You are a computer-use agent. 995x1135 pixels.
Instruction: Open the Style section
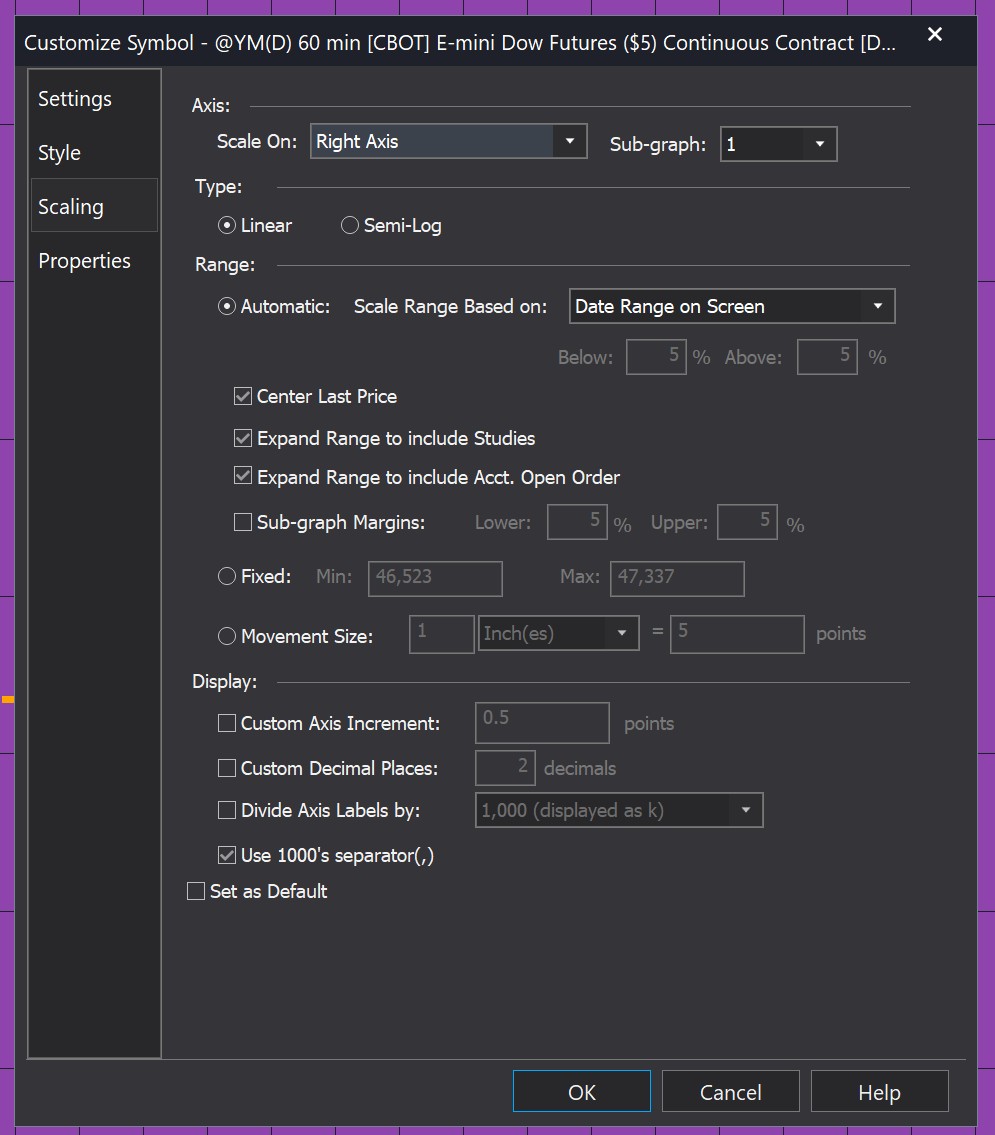(58, 152)
